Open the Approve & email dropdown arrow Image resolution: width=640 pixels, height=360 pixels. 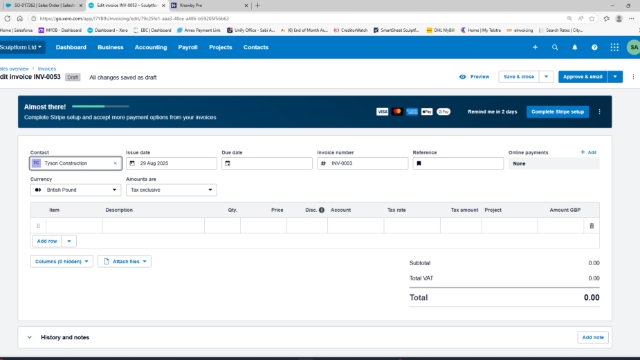pos(615,77)
